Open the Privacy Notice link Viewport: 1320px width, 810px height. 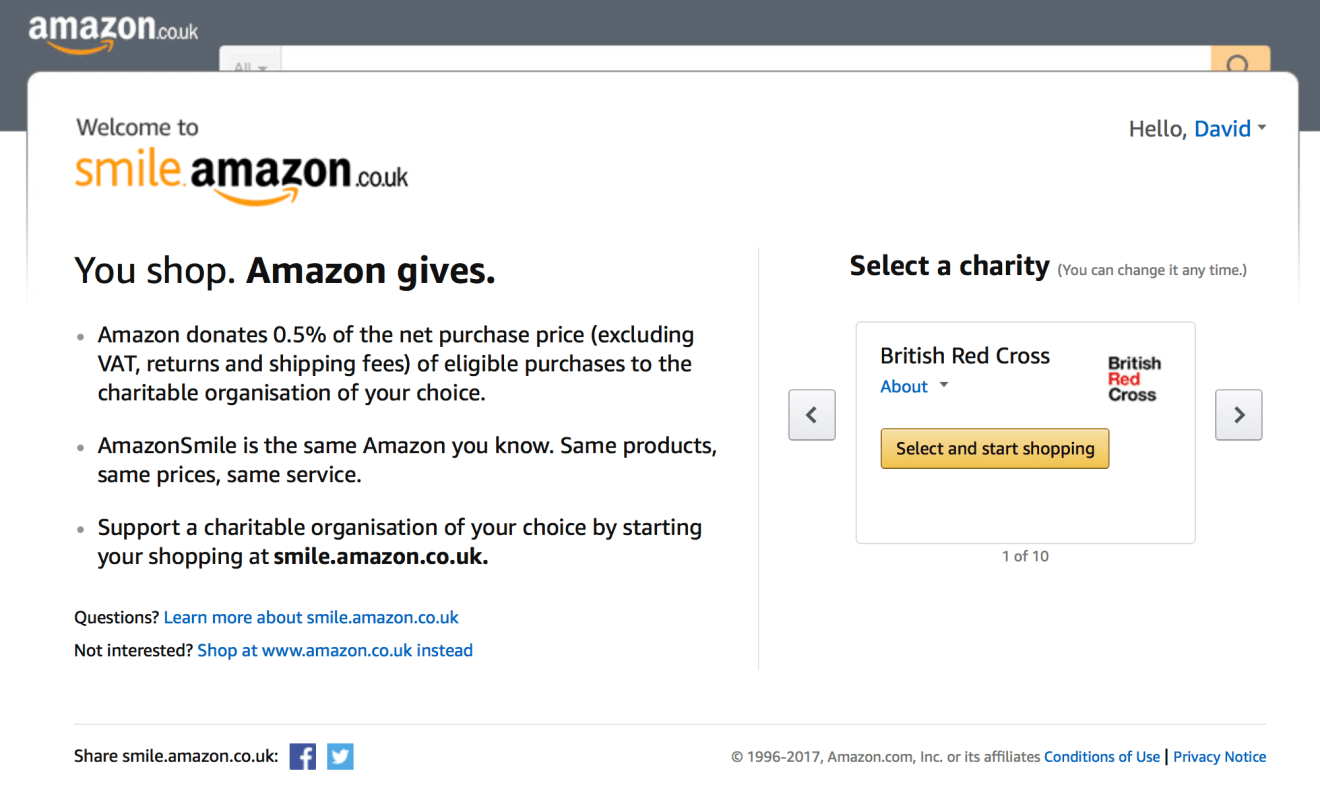(1219, 757)
